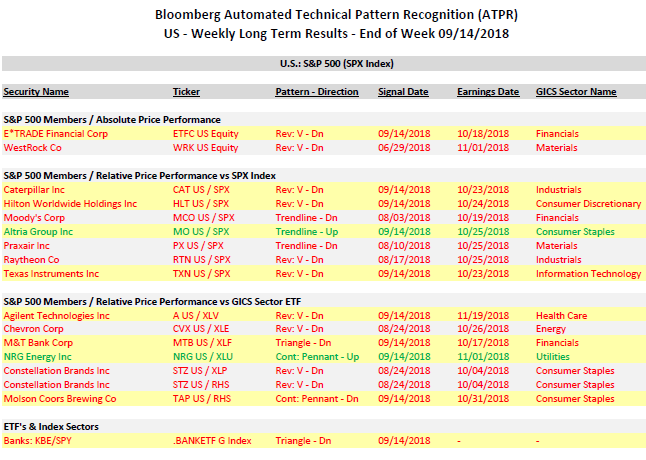This screenshot has height=460, width=646.
Task: Click the Signal Date column header
Action: 403,92
